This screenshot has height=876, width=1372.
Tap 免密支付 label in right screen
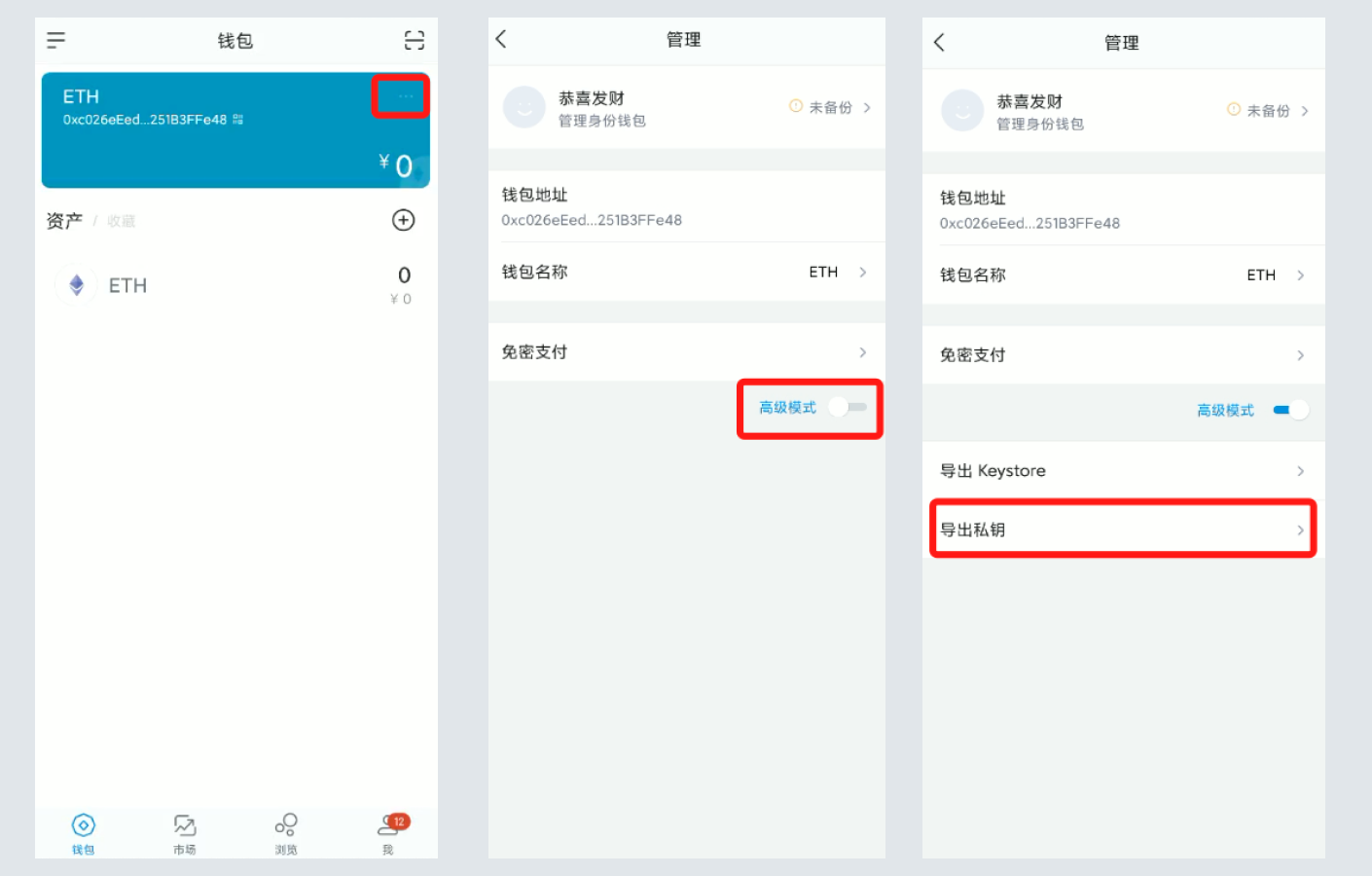972,354
